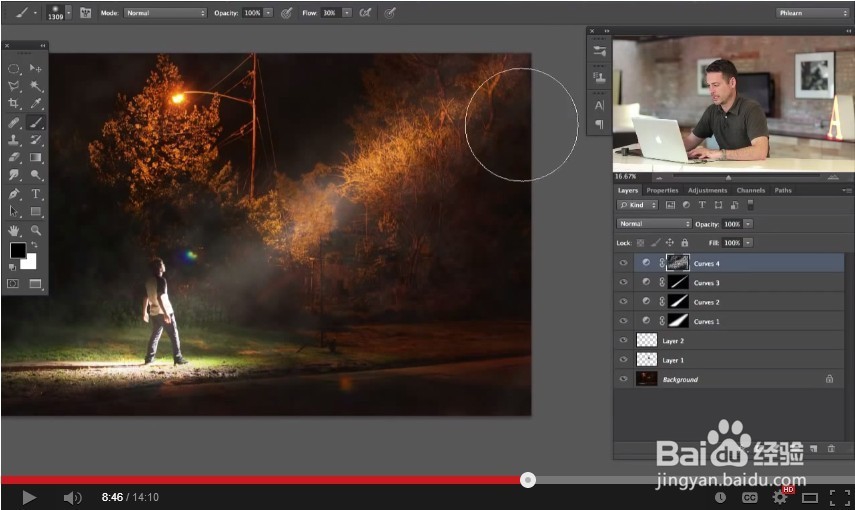Screen dimensions: 855x510
Task: Filter layers by adjustment layers
Action: tap(686, 205)
